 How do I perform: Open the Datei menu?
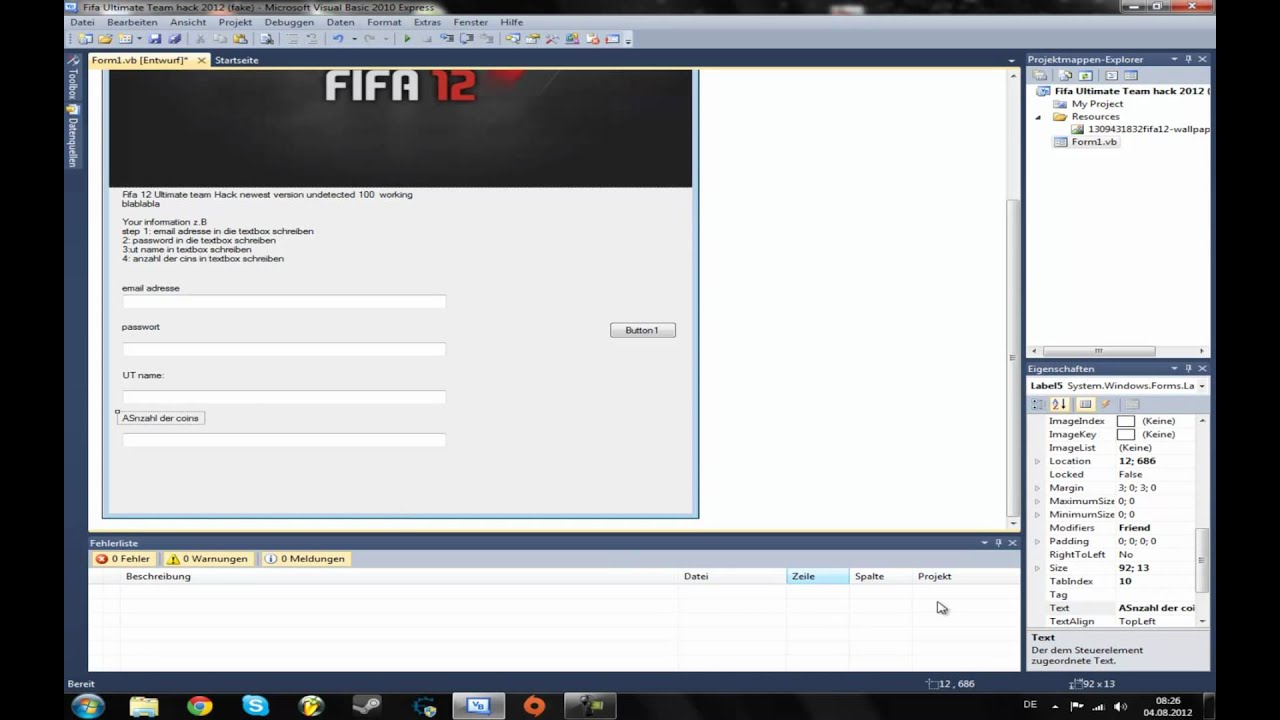[82, 22]
